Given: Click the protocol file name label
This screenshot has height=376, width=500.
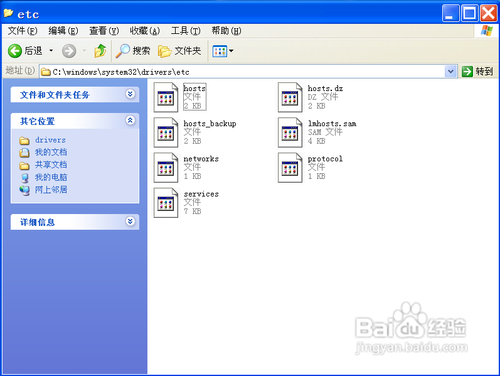Looking at the screenshot, I should click(325, 159).
